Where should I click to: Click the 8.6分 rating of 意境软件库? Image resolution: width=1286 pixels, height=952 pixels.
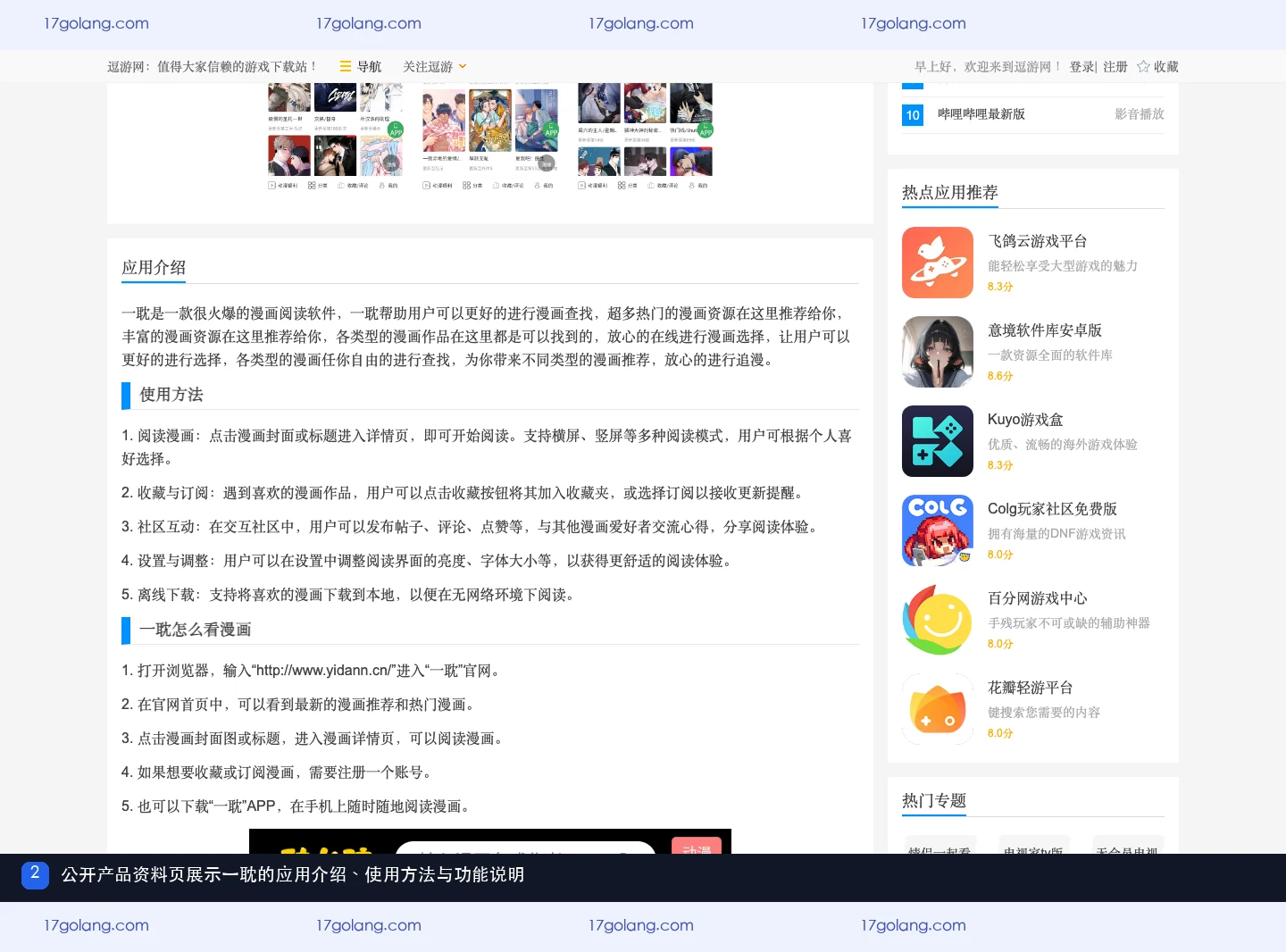pyautogui.click(x=1000, y=376)
